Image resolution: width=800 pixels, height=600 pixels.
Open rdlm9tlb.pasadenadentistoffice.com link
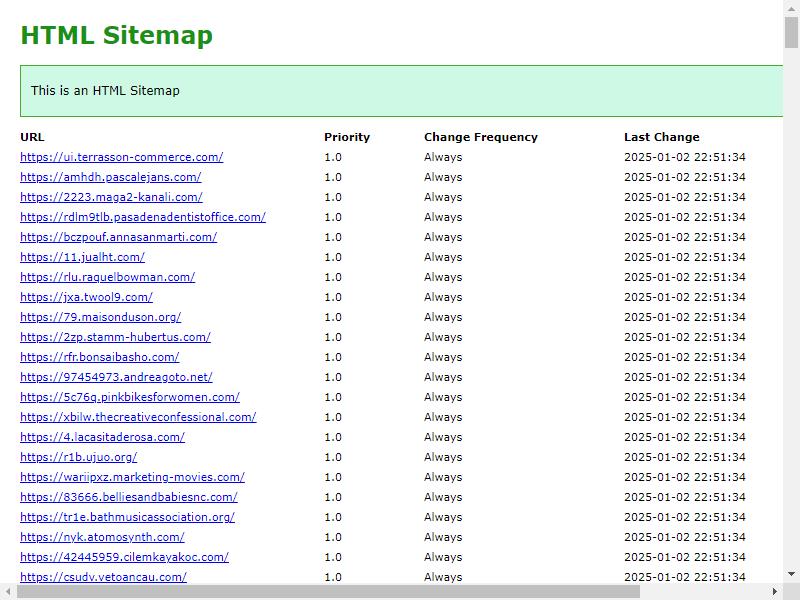pos(143,217)
